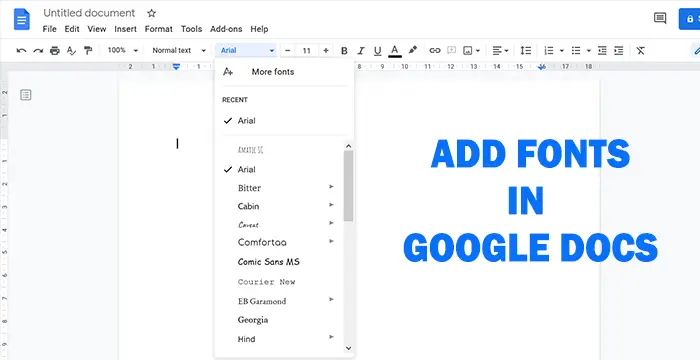Open the Format menu
This screenshot has height=360, width=700.
pyautogui.click(x=158, y=29)
